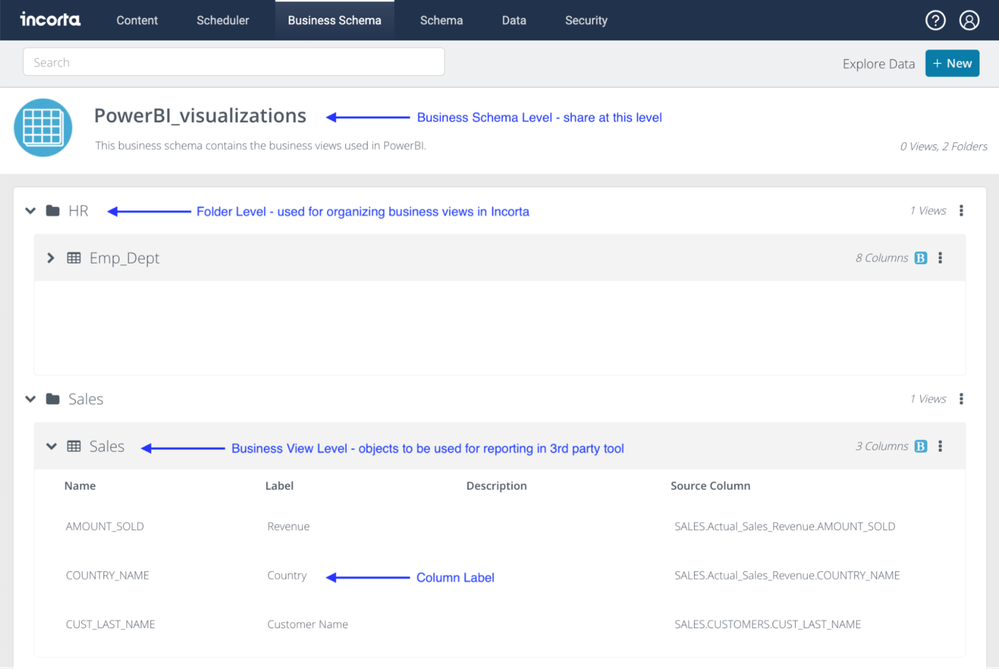999x669 pixels.
Task: Click the blue B badge on Emp_Dept
Action: click(920, 258)
